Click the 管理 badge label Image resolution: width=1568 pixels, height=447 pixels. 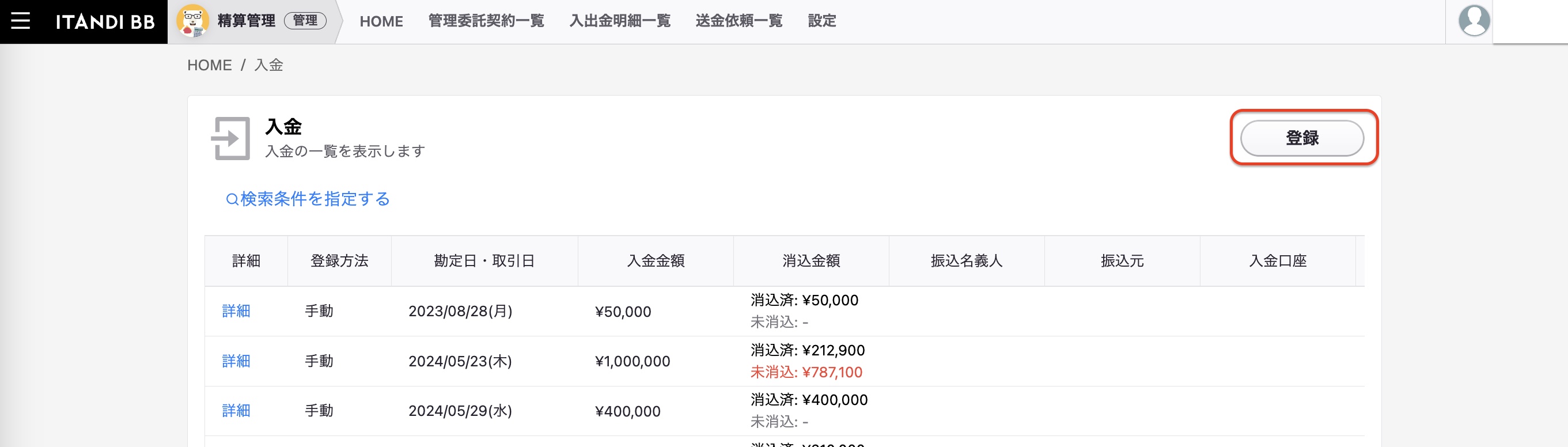point(305,21)
